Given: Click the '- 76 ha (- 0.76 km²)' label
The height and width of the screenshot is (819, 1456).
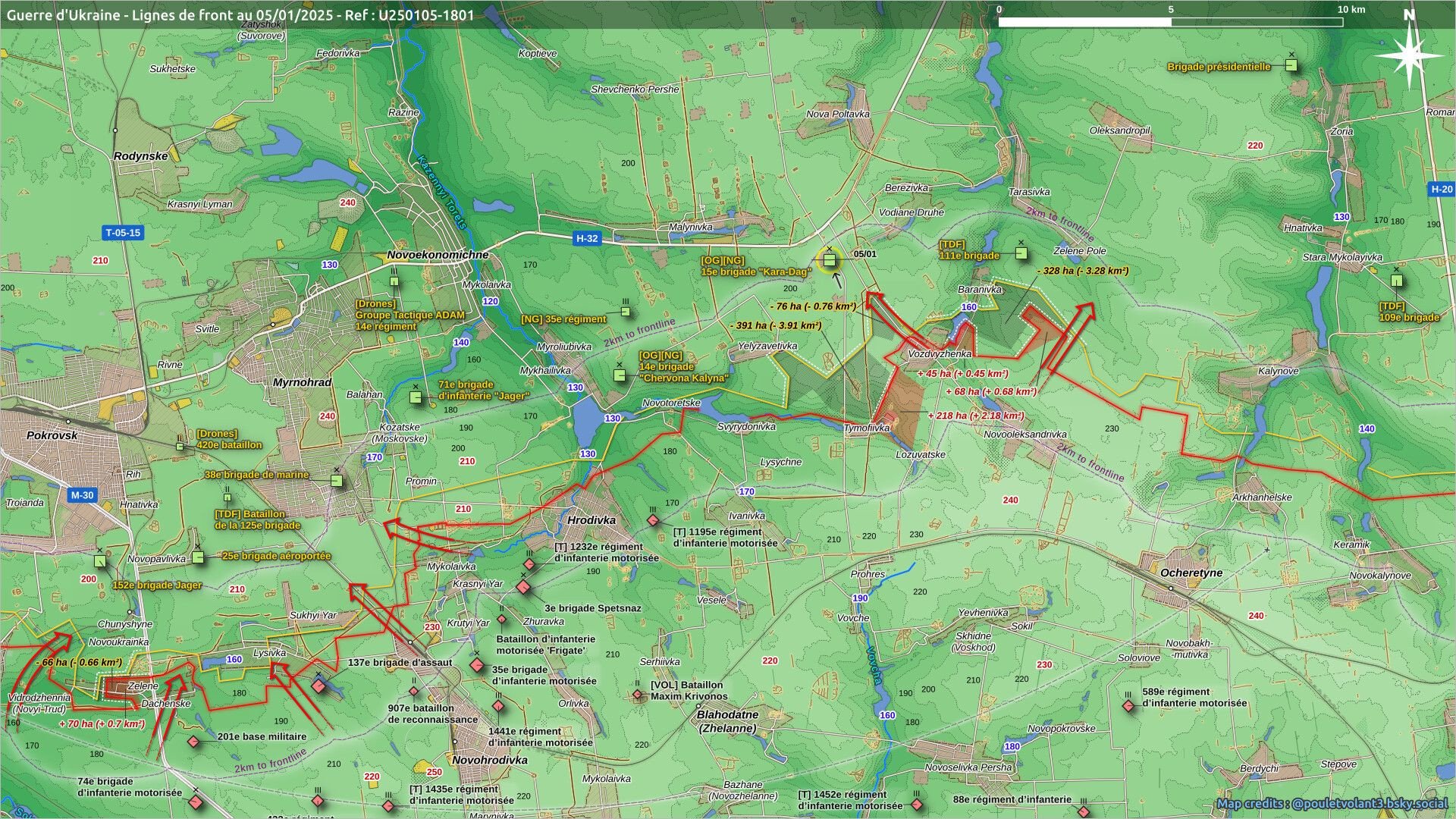Looking at the screenshot, I should point(813,306).
